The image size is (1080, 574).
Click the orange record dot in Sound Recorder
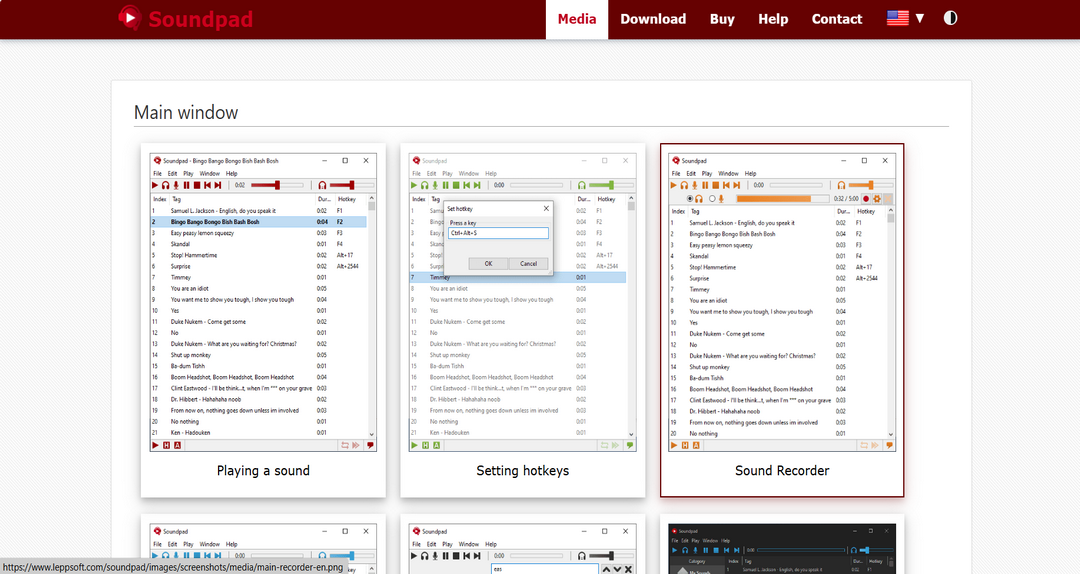tap(866, 199)
